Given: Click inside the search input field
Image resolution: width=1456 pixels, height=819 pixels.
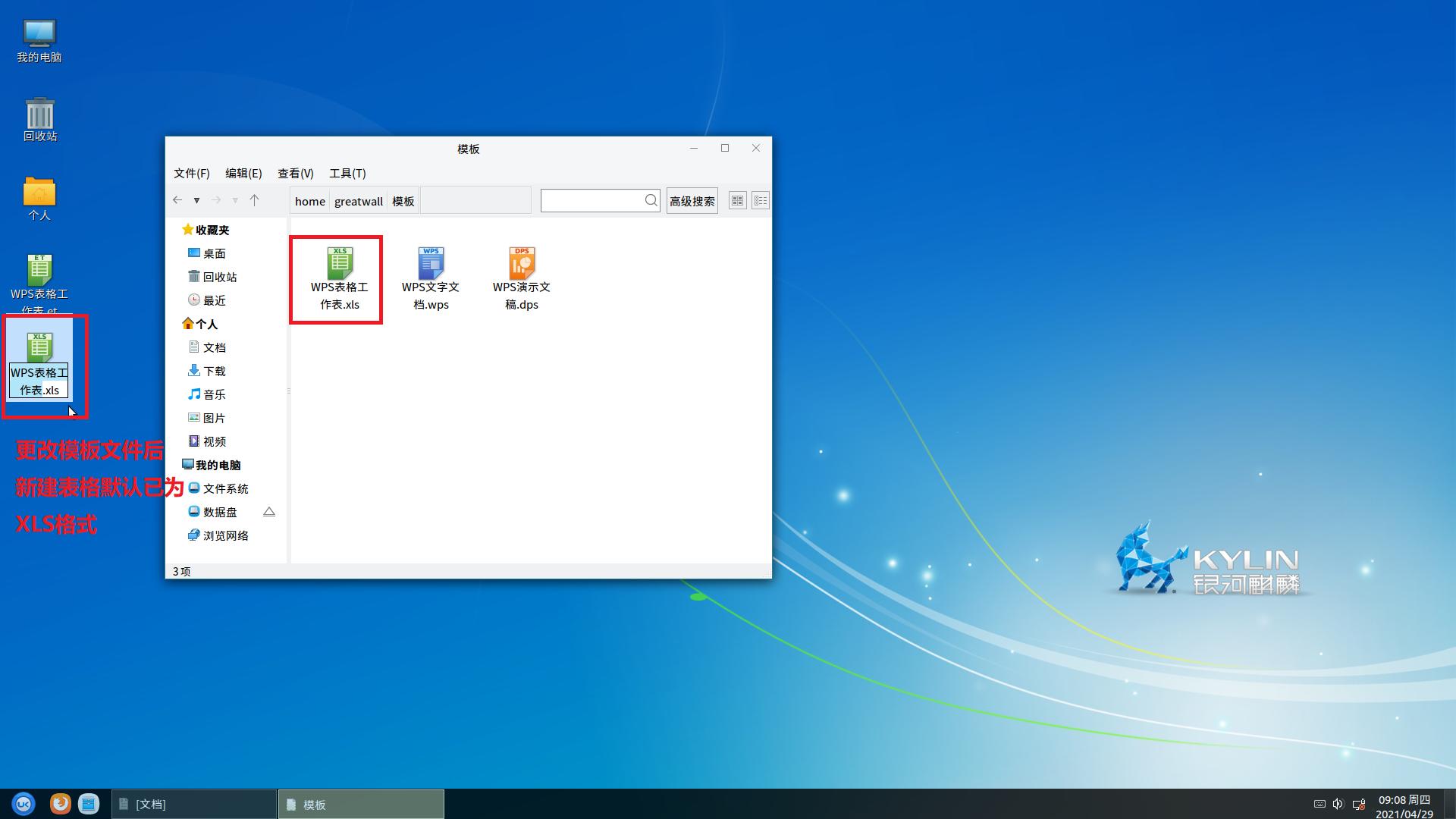Looking at the screenshot, I should (x=591, y=200).
